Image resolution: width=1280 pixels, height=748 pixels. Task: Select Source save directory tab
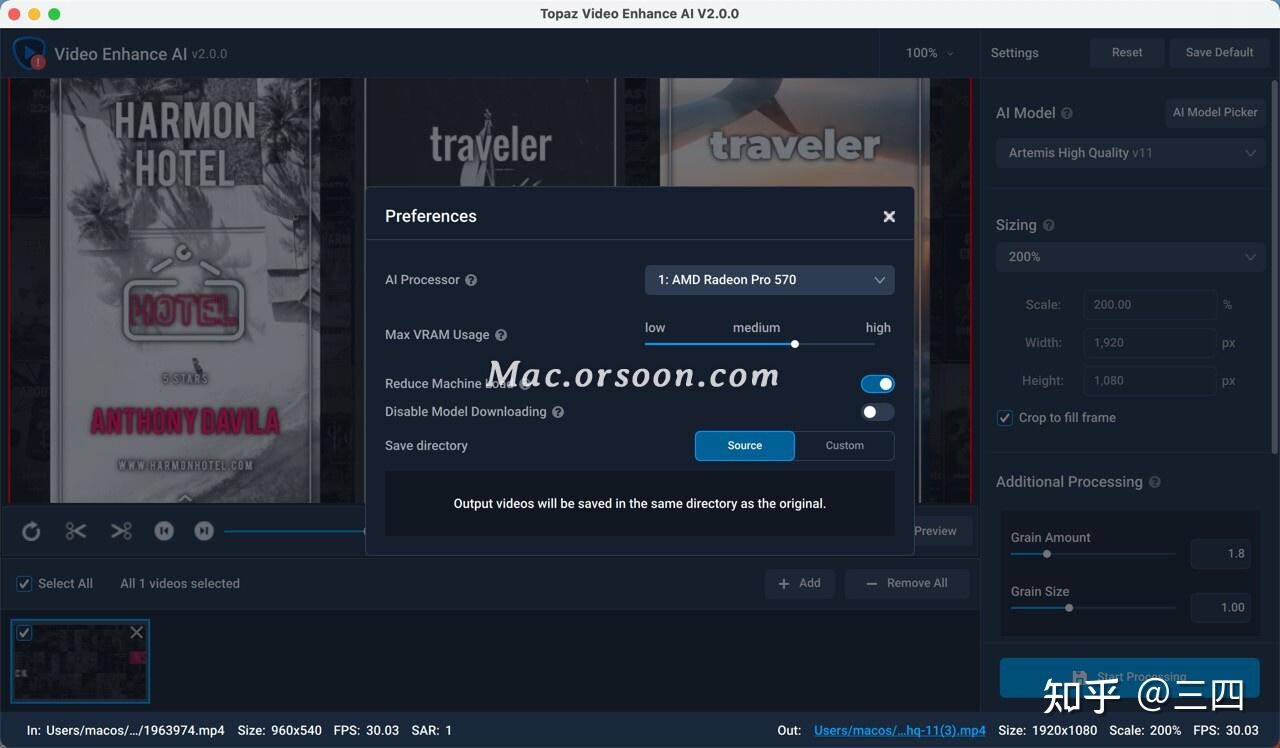[745, 446]
